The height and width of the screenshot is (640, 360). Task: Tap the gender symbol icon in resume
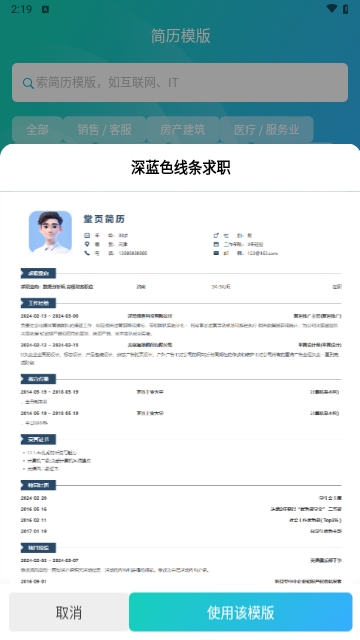pos(216,235)
